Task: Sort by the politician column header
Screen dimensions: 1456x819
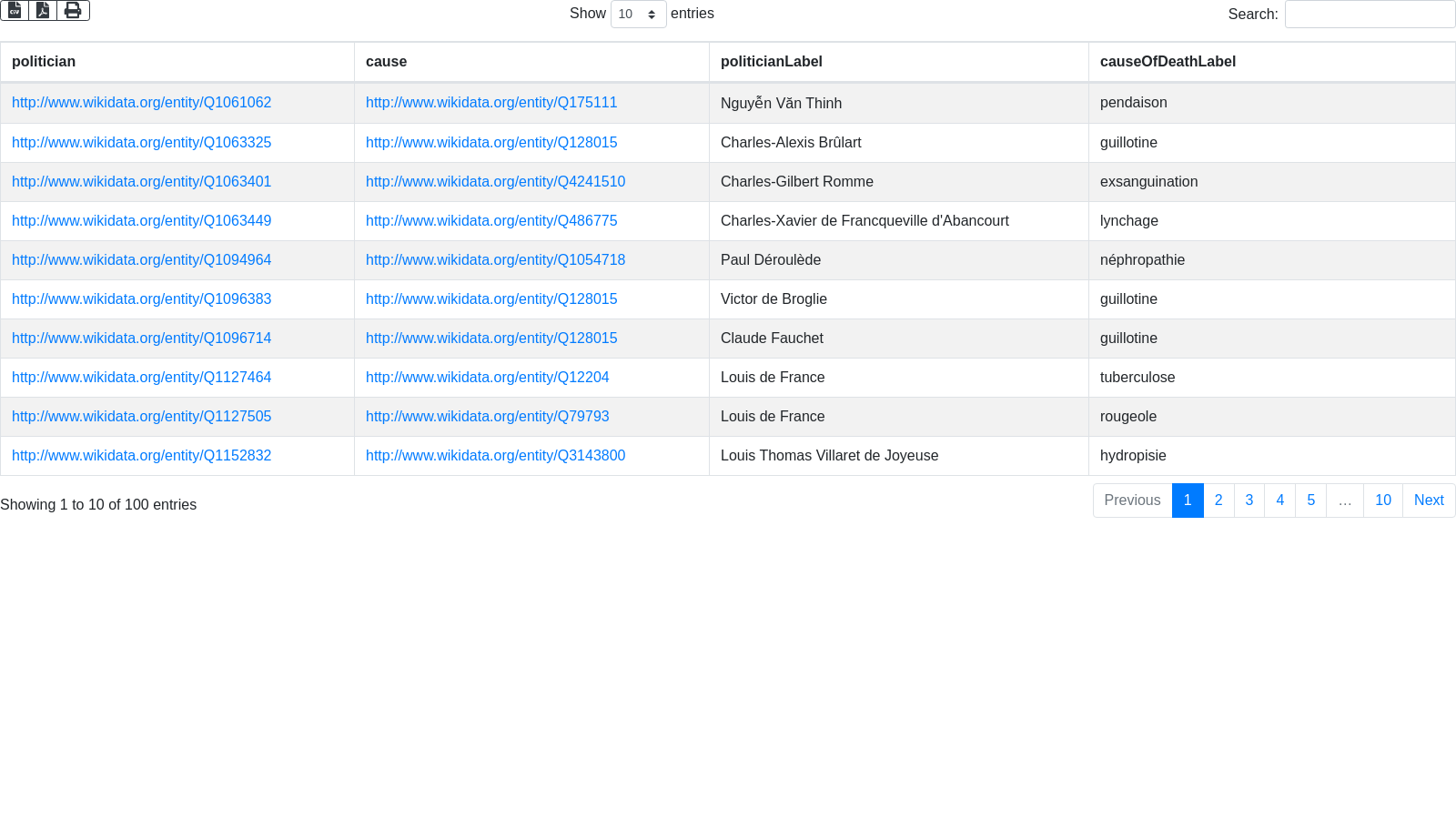Action: pyautogui.click(x=44, y=62)
